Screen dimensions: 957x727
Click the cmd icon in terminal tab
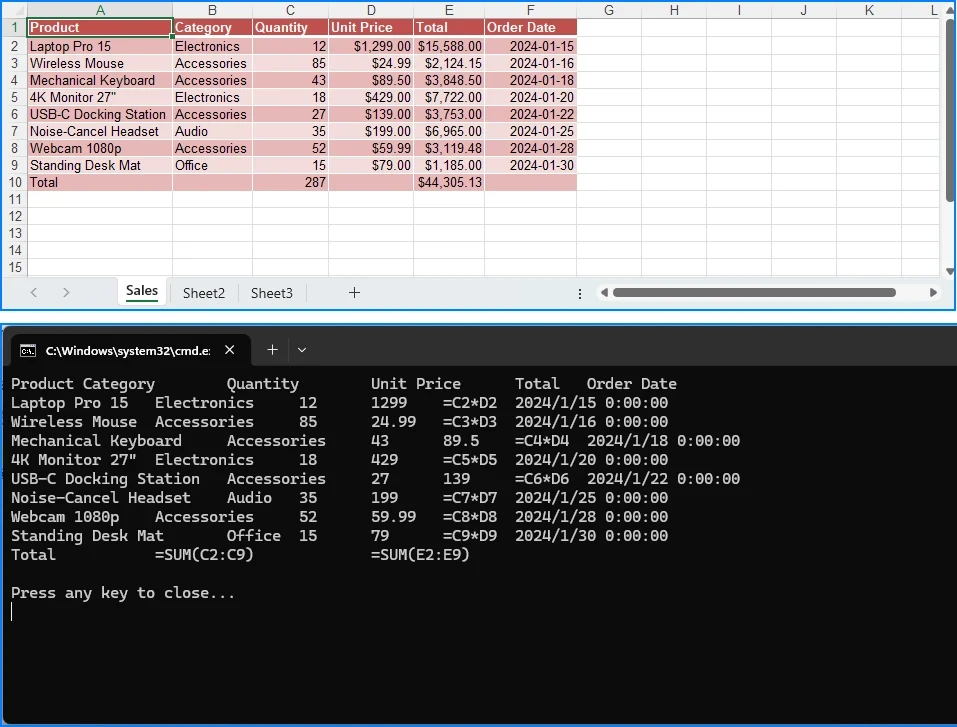pyautogui.click(x=27, y=350)
